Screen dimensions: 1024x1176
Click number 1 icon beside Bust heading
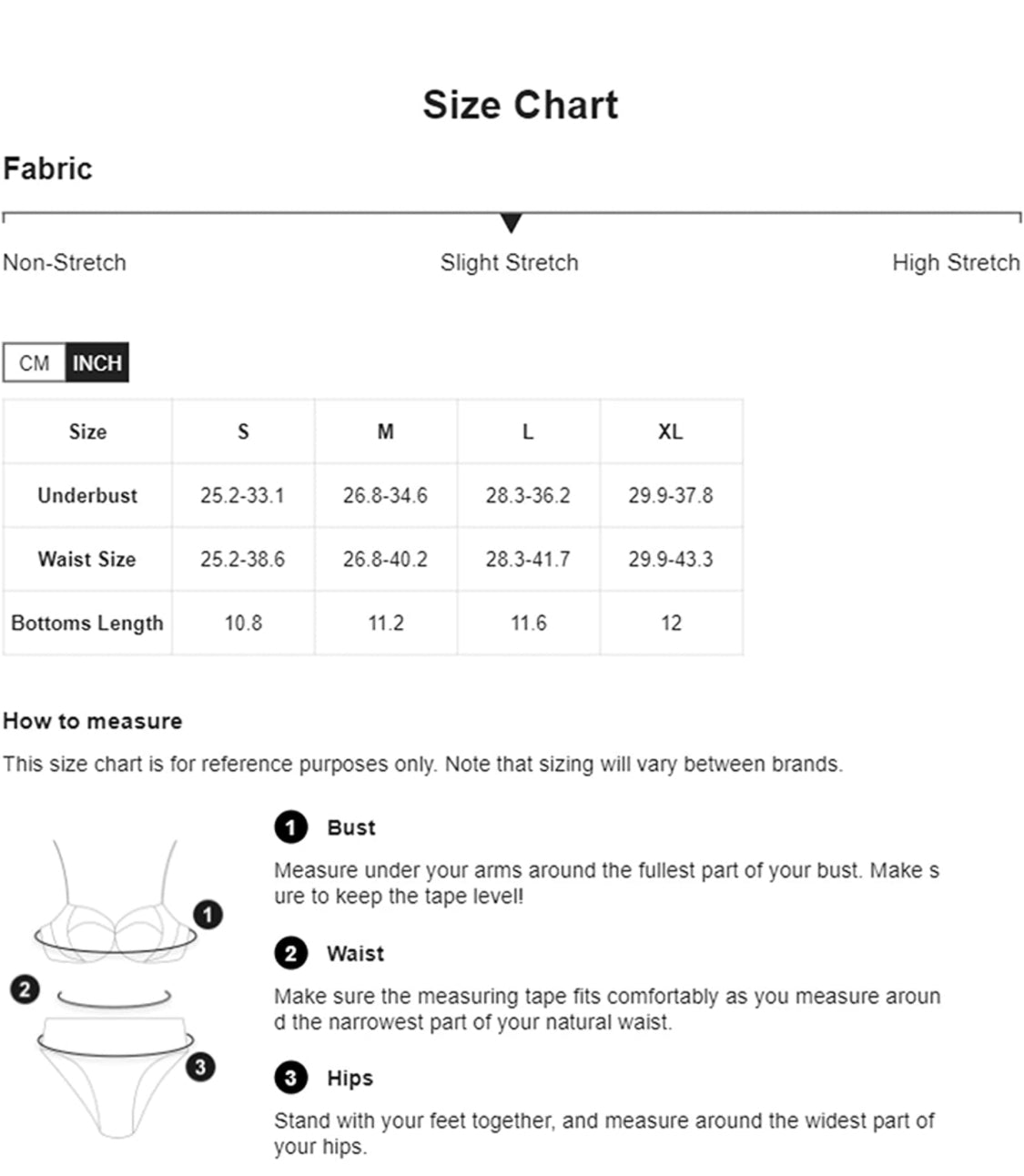(x=290, y=827)
